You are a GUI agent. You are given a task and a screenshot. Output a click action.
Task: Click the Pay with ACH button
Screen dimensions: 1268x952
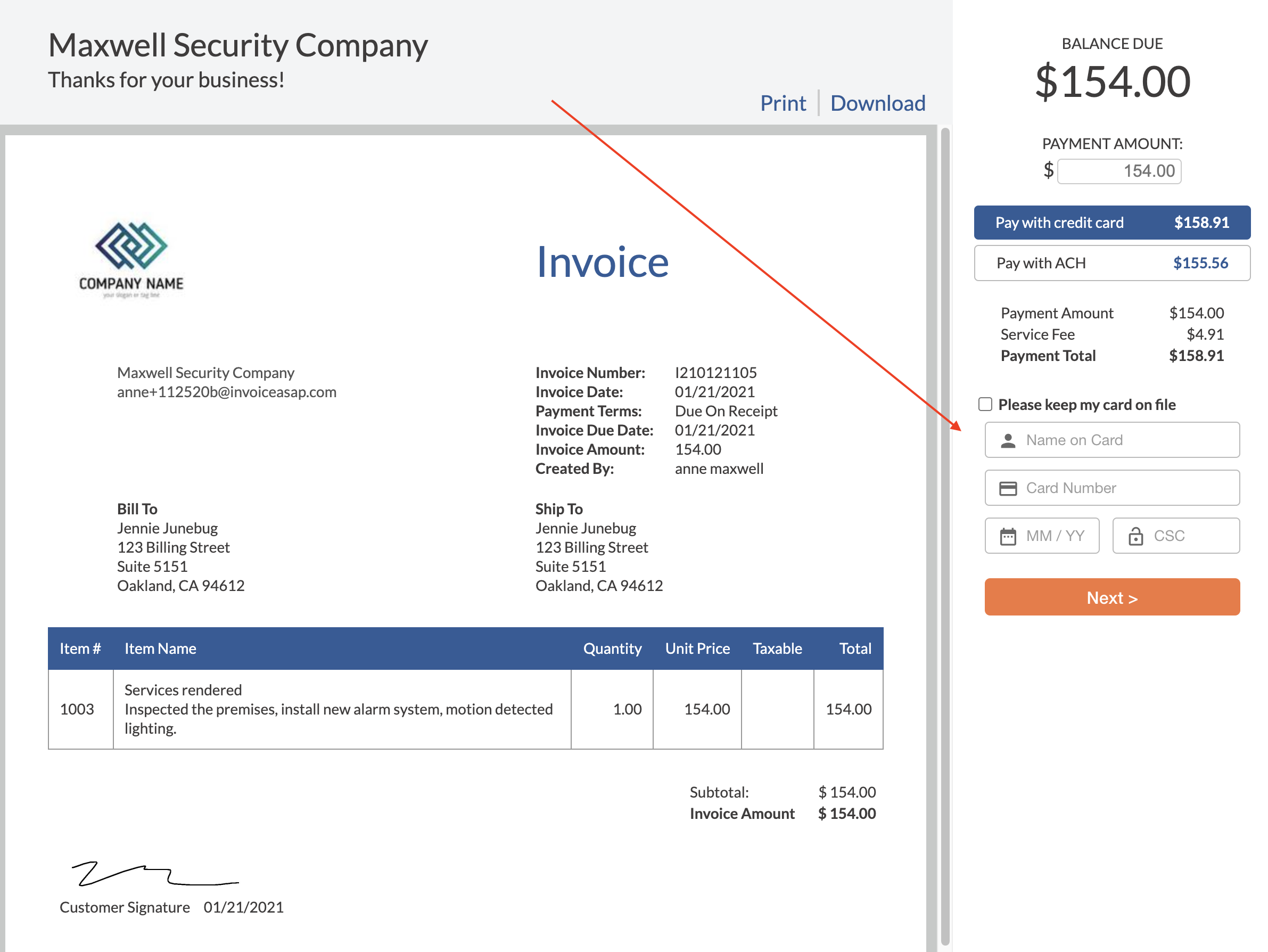coord(1113,263)
